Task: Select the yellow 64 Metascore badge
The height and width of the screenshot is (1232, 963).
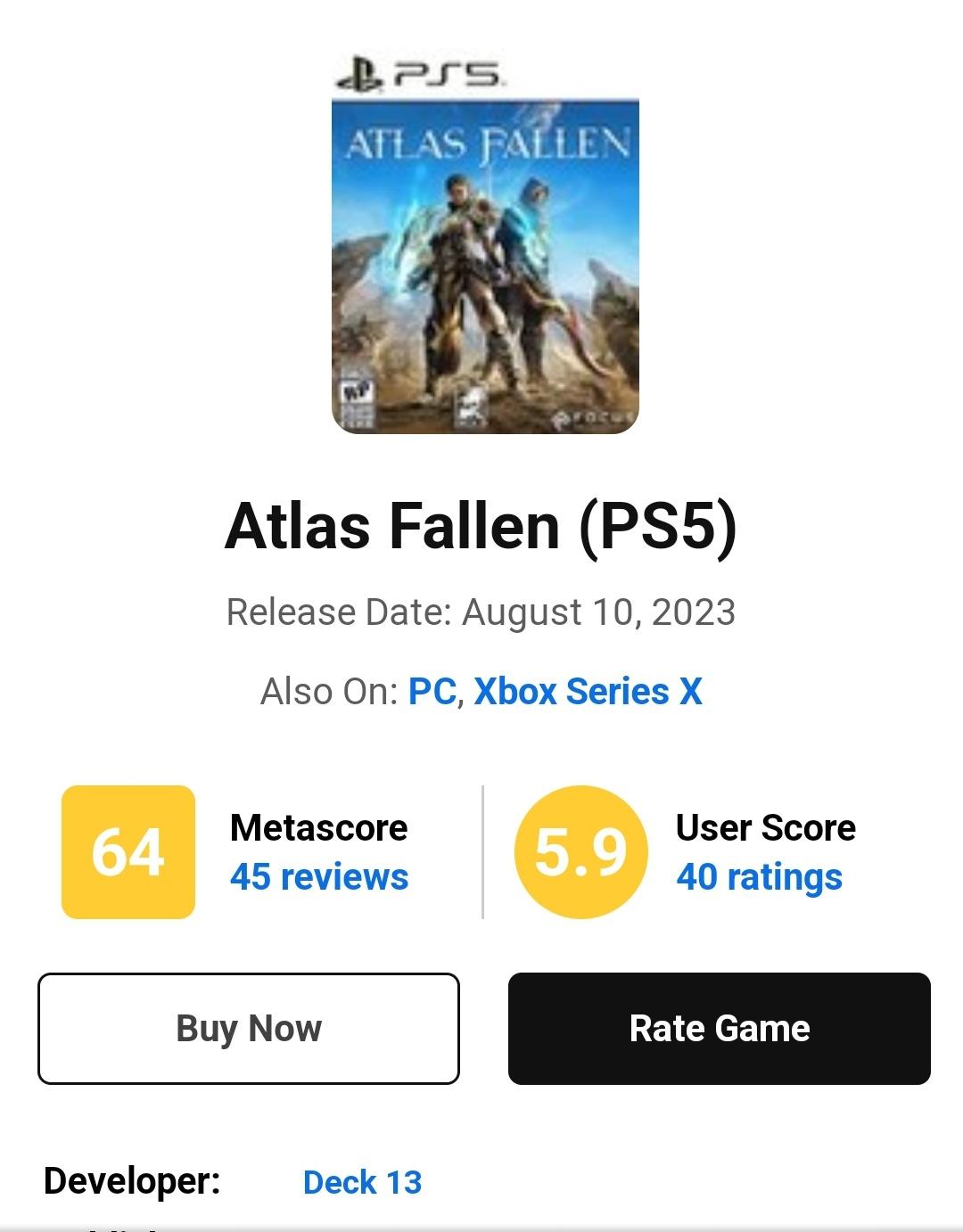Action: tap(128, 851)
